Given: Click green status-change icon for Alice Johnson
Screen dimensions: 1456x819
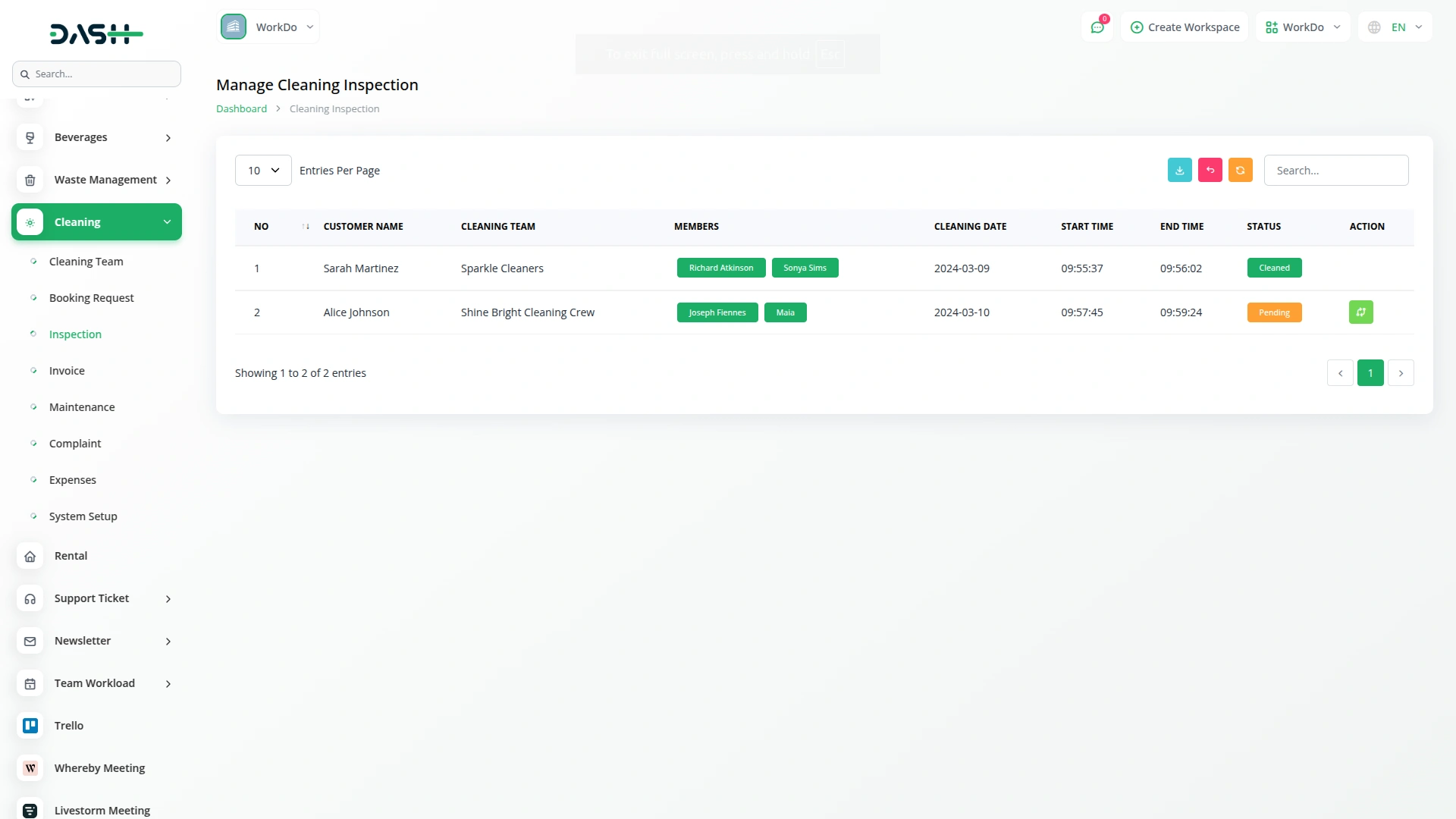Looking at the screenshot, I should [x=1360, y=312].
